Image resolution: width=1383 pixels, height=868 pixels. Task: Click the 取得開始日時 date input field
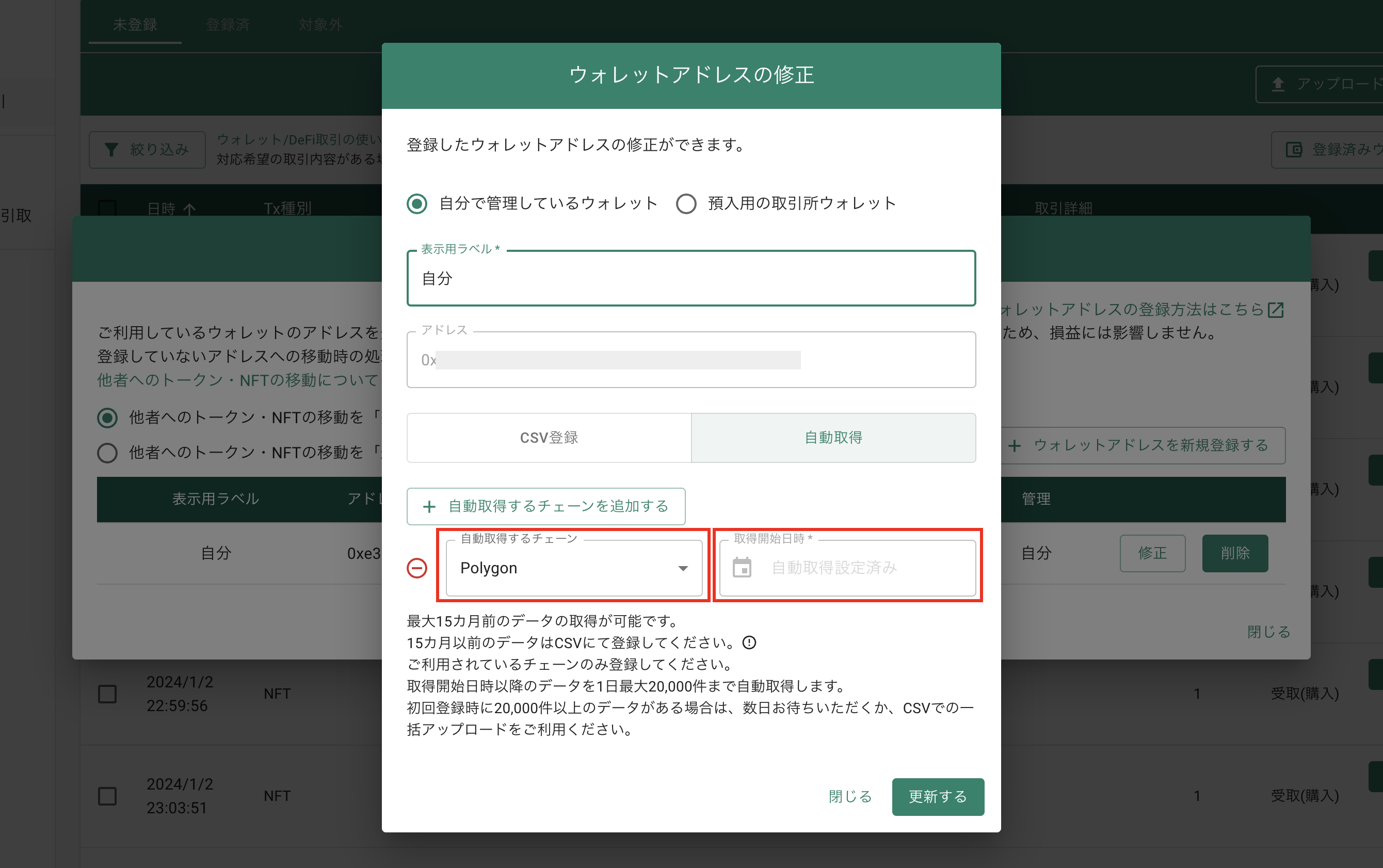[848, 568]
